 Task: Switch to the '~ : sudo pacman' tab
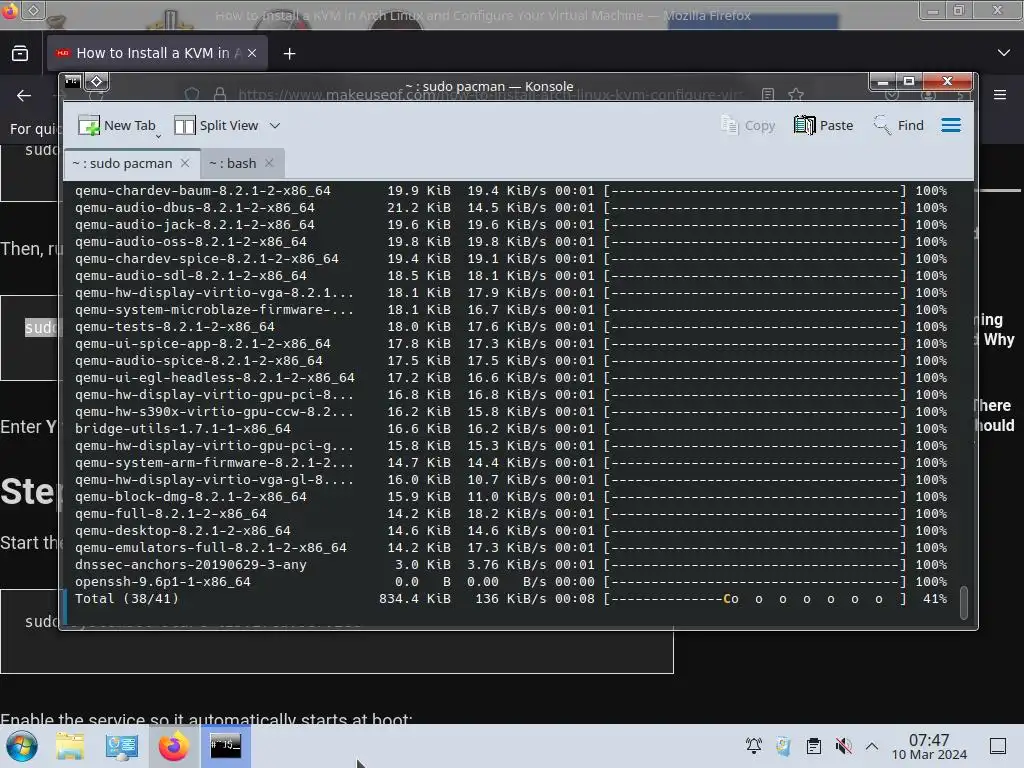coord(122,163)
